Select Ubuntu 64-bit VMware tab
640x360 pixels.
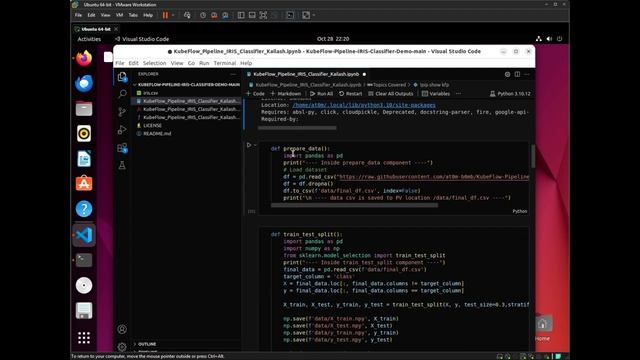coord(96,29)
